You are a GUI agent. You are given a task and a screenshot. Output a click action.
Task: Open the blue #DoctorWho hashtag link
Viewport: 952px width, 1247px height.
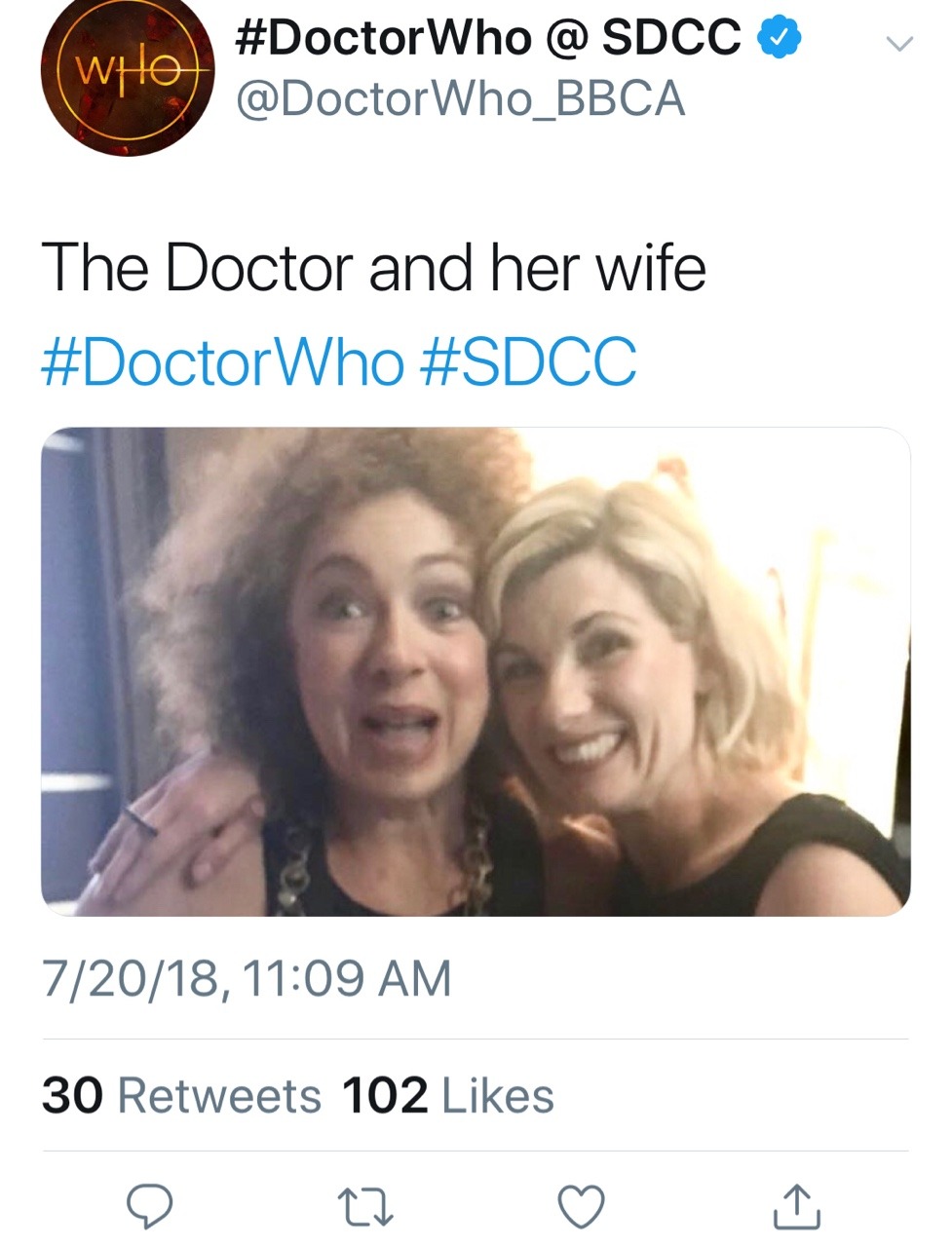[222, 362]
